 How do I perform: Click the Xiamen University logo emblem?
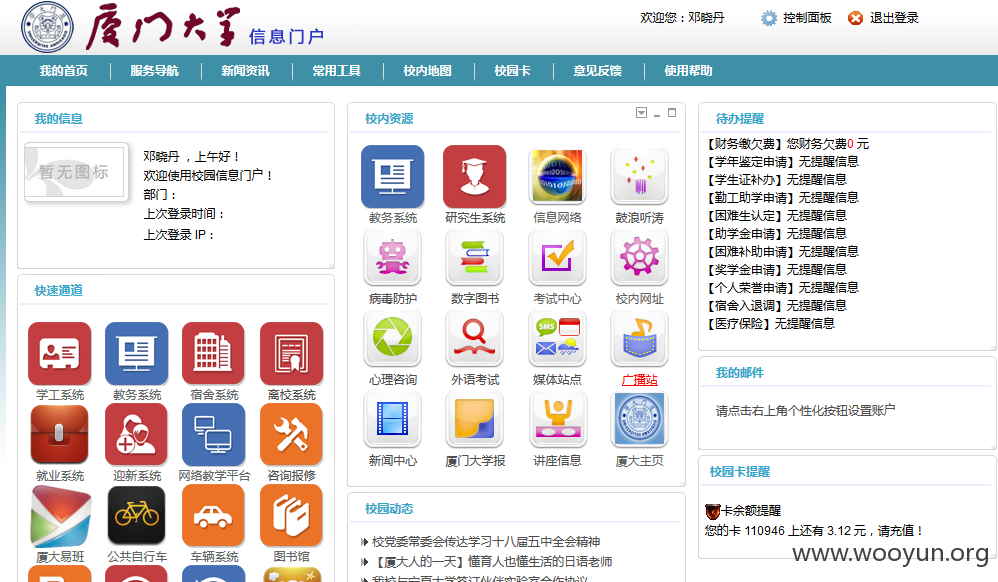click(47, 27)
